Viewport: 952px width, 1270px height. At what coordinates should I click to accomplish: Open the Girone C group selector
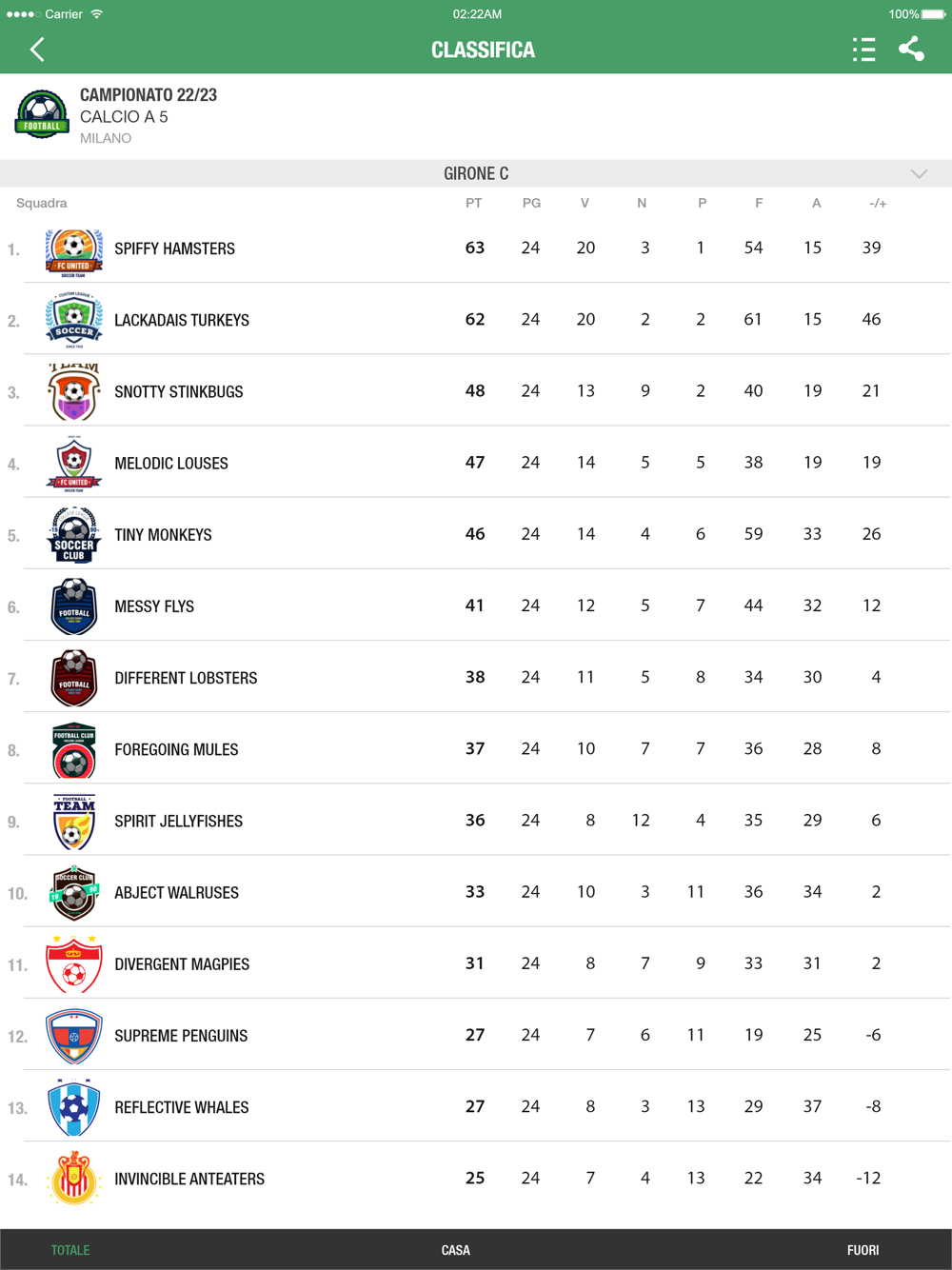475,174
